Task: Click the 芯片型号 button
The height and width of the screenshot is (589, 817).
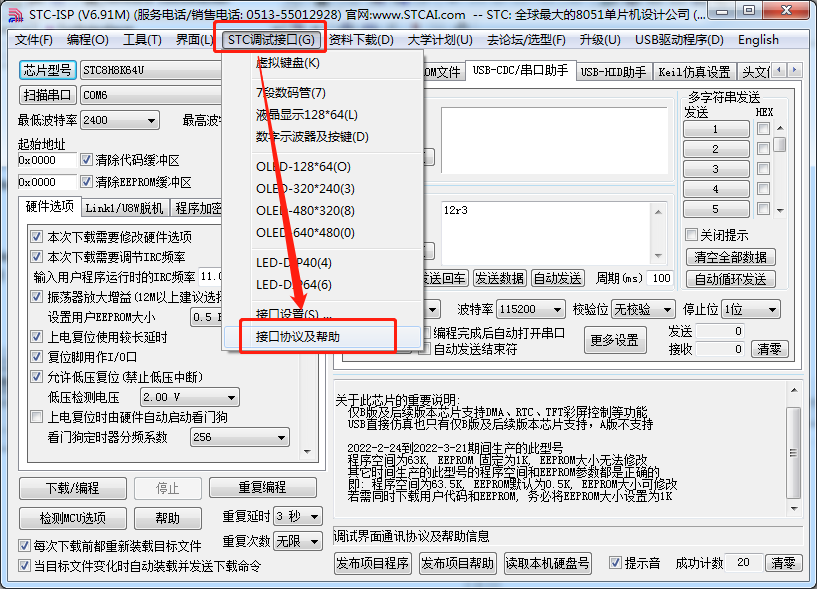Action: 48,70
